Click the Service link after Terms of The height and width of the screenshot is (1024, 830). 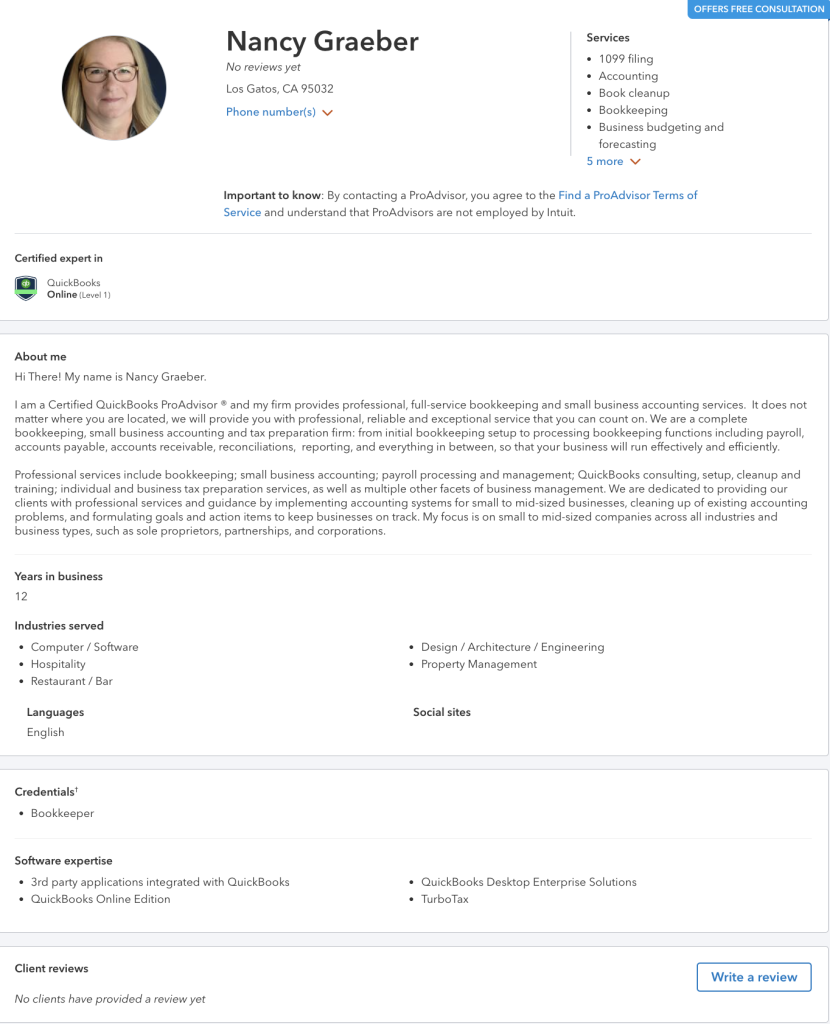(x=242, y=212)
